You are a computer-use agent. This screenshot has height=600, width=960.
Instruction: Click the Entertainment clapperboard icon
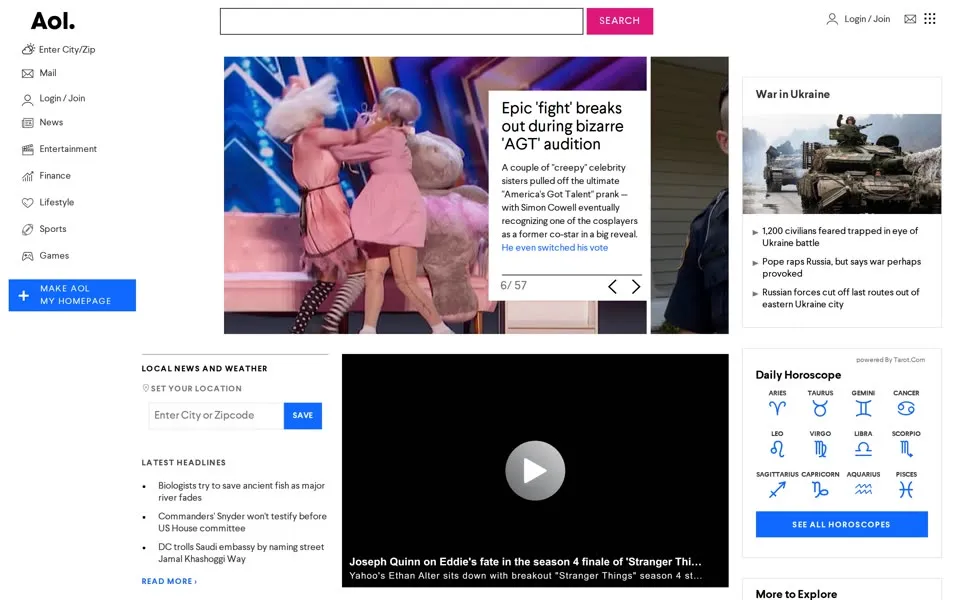pos(28,149)
